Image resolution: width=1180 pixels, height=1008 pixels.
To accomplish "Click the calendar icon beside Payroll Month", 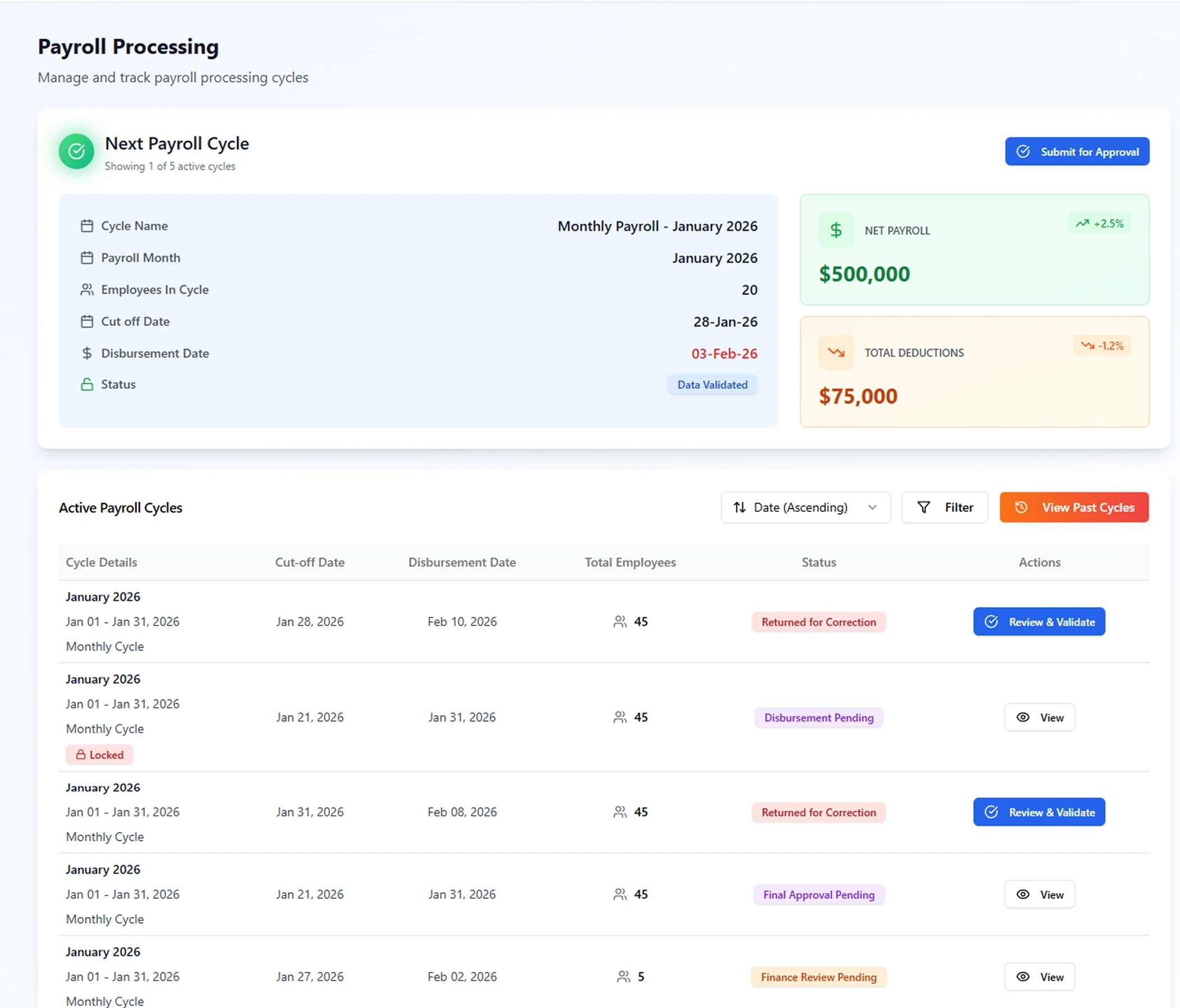I will tap(87, 258).
